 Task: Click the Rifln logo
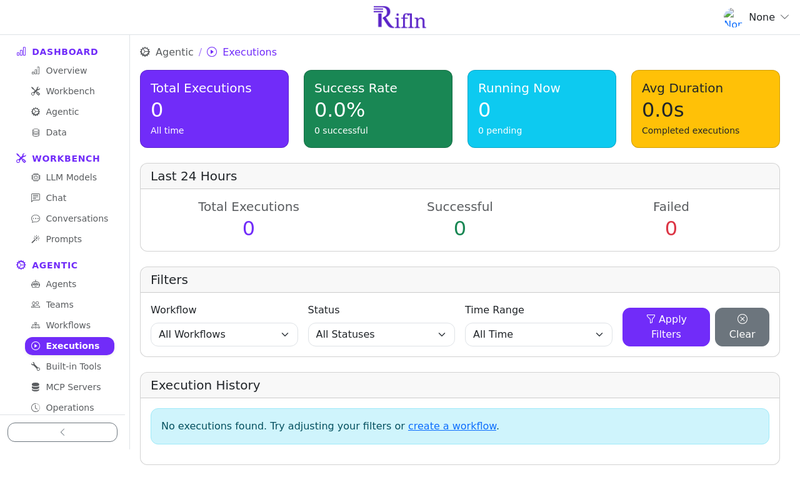tap(399, 17)
